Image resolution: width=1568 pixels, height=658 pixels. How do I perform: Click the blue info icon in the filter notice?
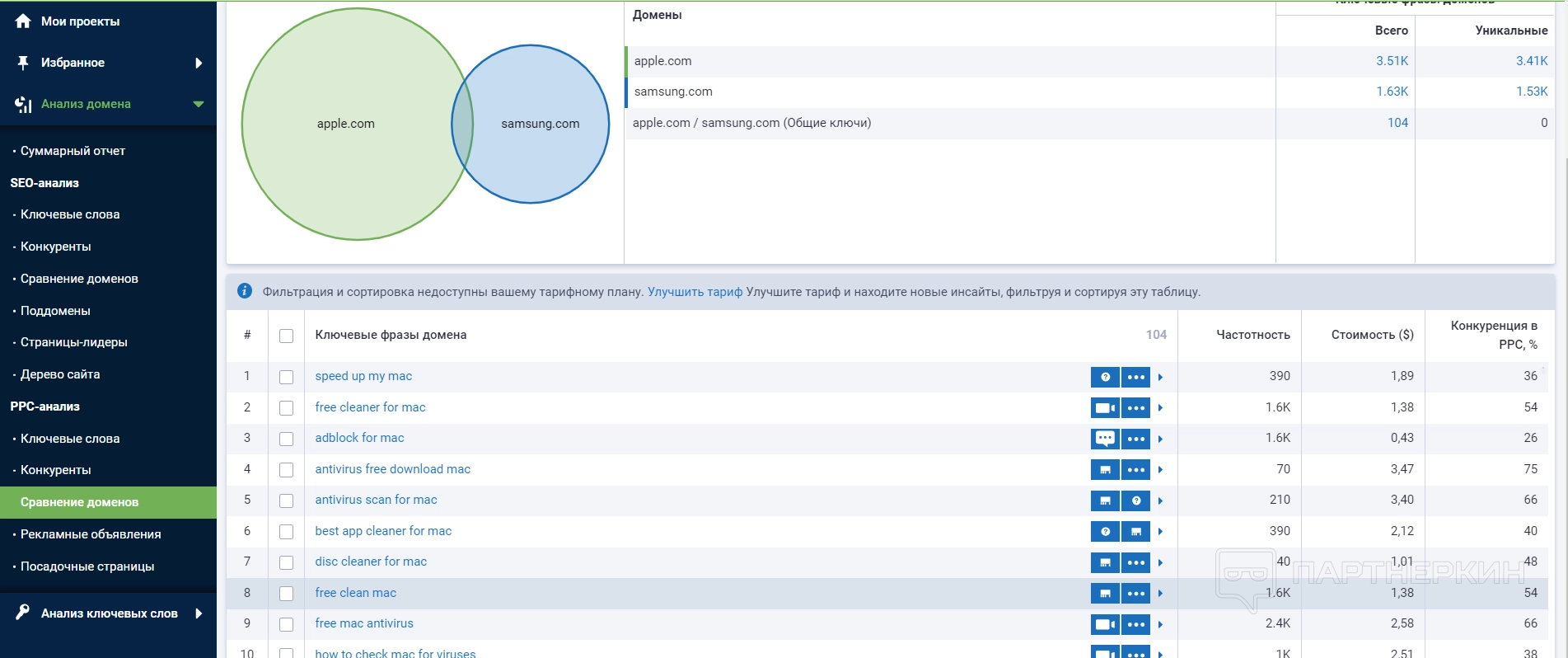coord(245,291)
